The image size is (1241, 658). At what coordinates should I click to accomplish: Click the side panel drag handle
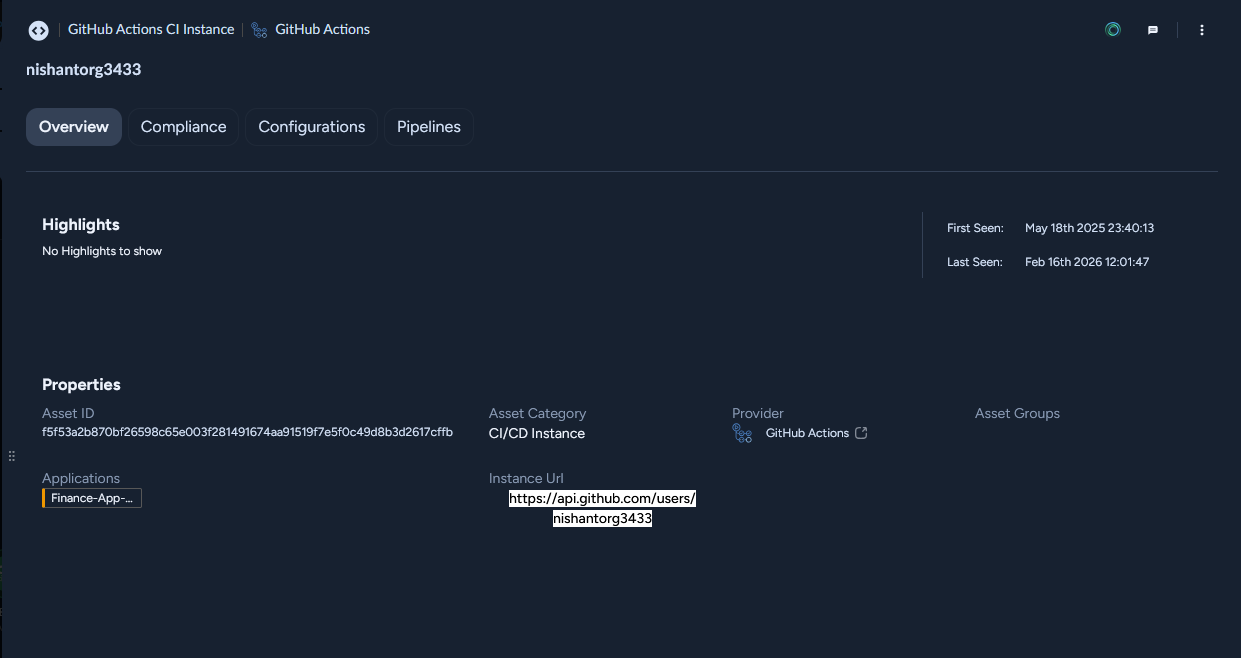12,456
